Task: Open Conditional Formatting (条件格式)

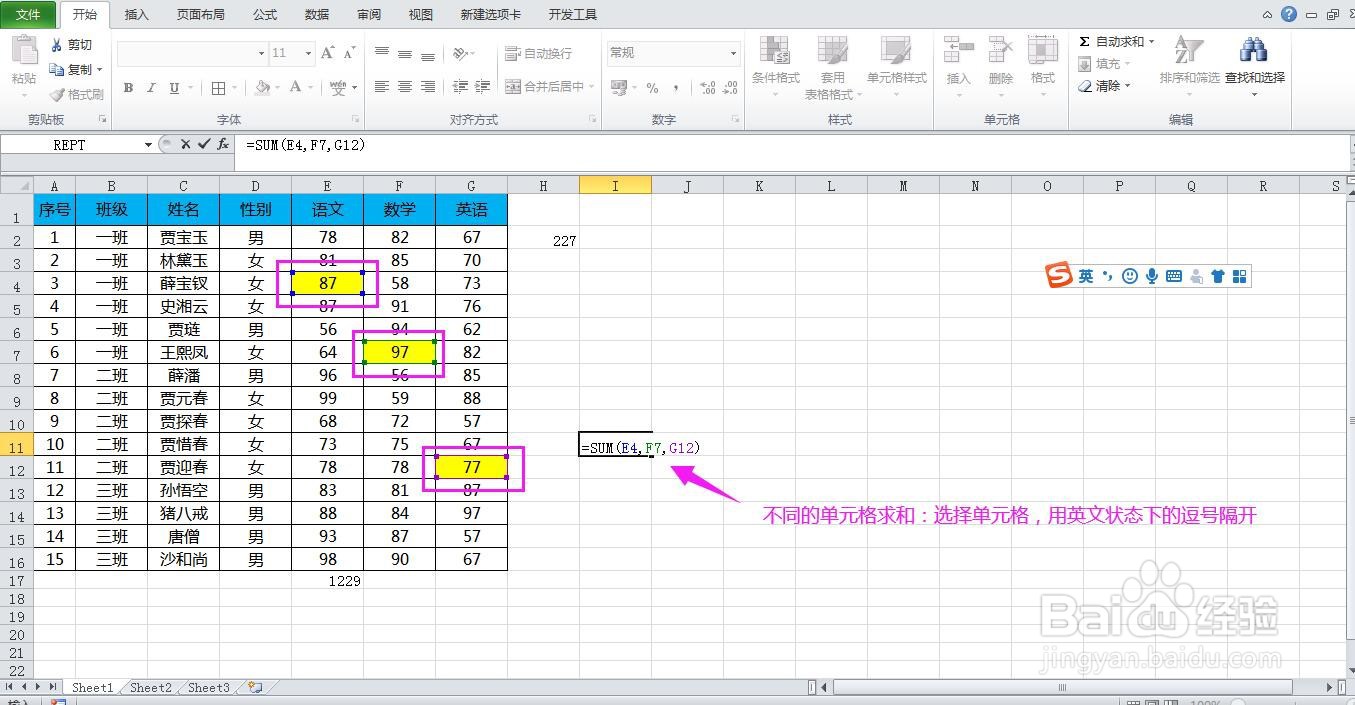Action: pyautogui.click(x=775, y=66)
